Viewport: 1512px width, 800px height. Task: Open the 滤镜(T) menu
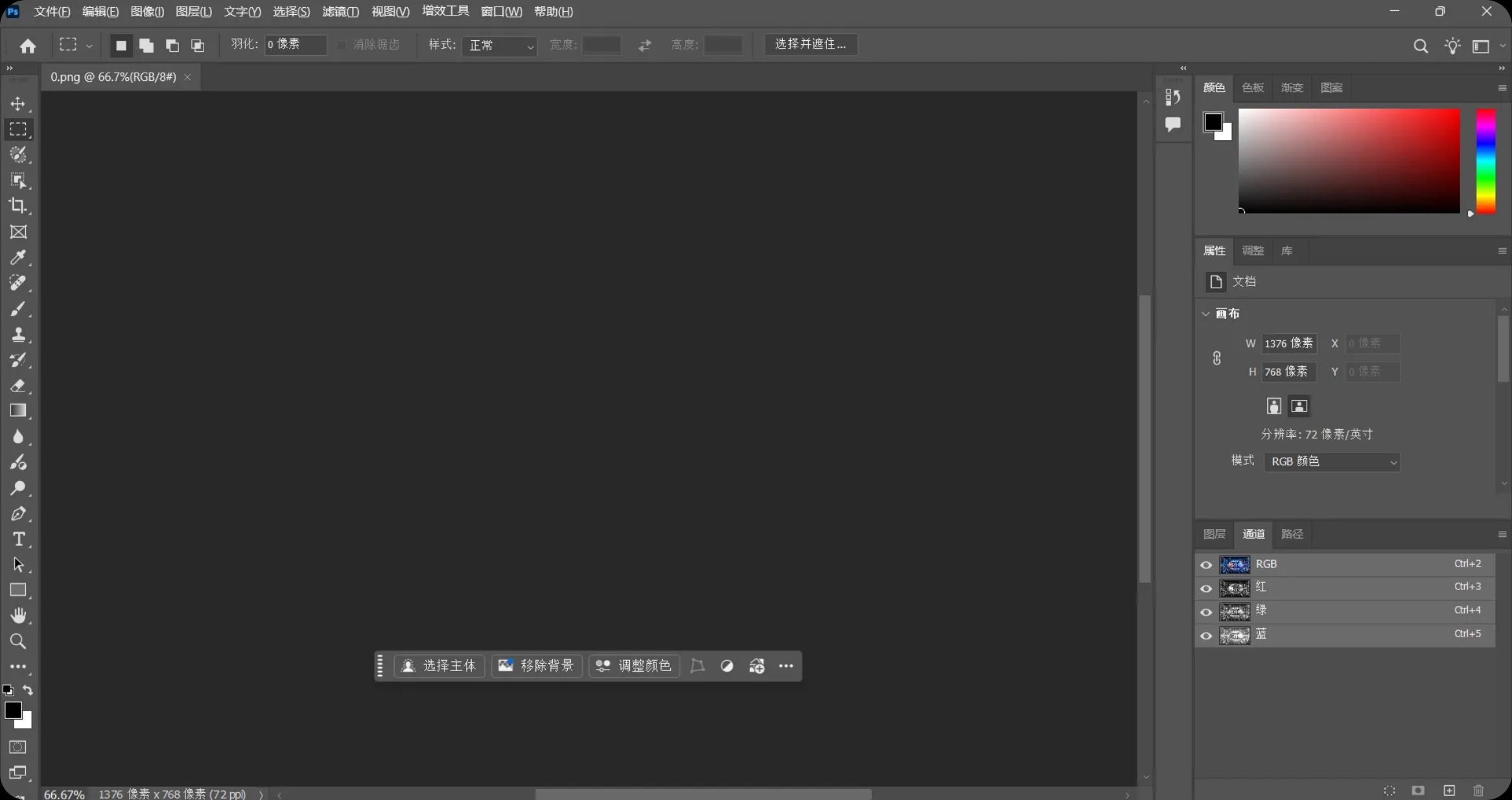pos(340,12)
